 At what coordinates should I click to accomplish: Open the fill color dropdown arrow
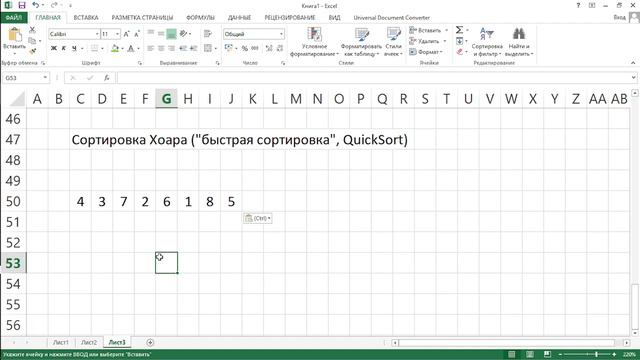[x=122, y=49]
